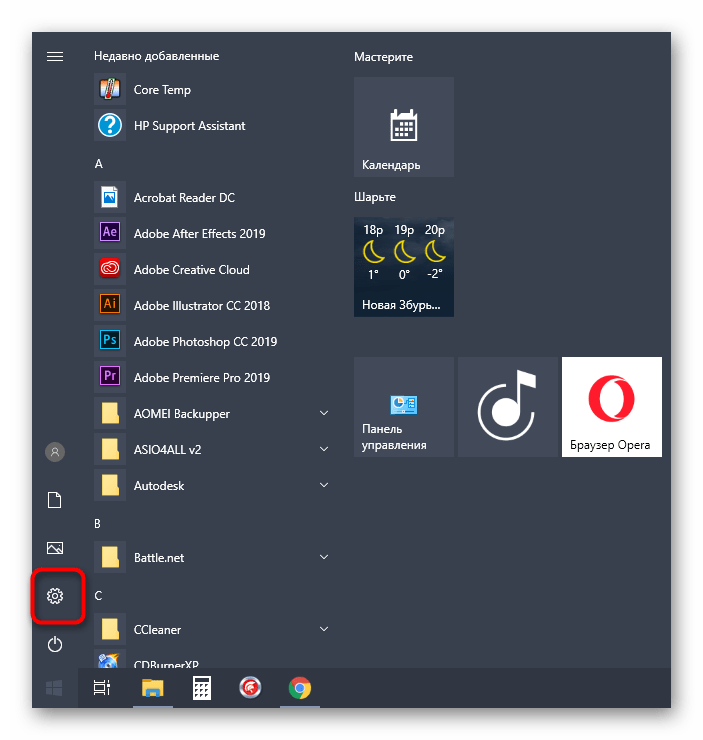Jump via letter A header
Image resolution: width=703 pixels, height=740 pixels.
99,164
